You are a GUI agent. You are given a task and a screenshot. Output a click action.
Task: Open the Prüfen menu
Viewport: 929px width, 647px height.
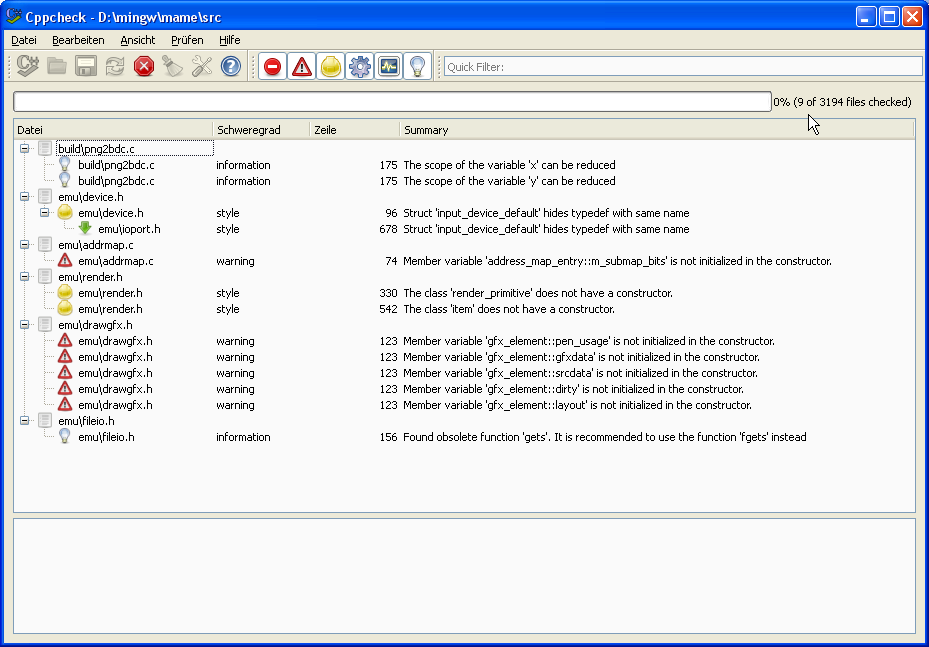point(187,40)
